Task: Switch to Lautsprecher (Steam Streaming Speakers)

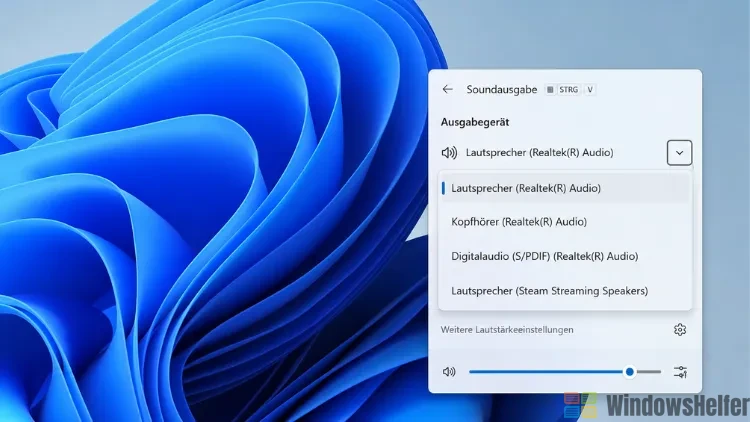Action: click(x=565, y=291)
